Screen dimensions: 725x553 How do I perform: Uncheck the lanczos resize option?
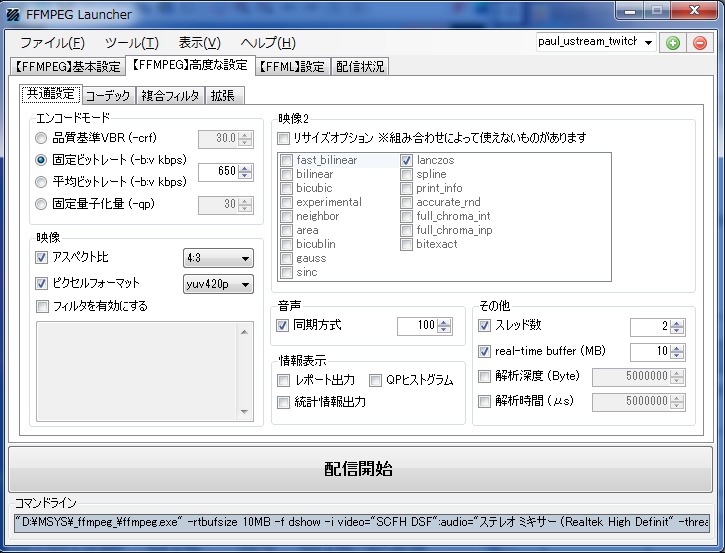pos(406,160)
